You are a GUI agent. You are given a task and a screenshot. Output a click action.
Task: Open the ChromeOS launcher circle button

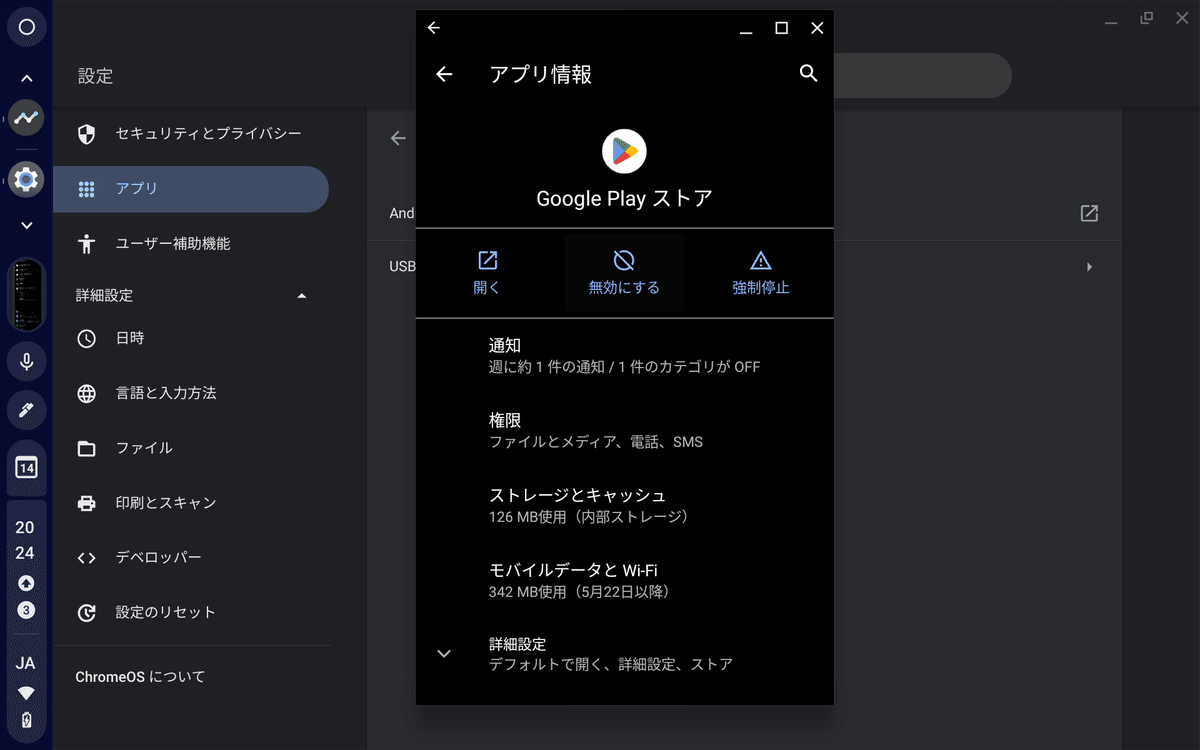27,27
